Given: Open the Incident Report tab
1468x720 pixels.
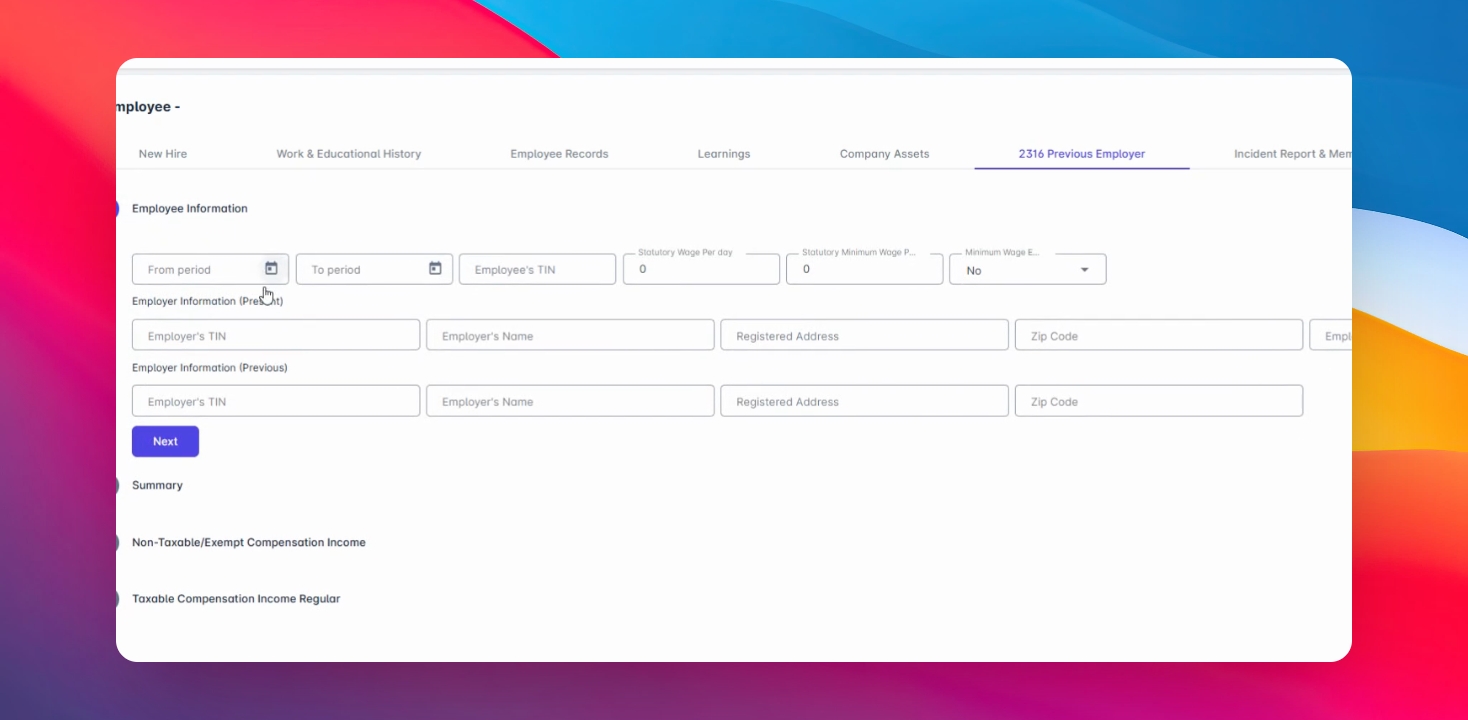Looking at the screenshot, I should point(1292,154).
